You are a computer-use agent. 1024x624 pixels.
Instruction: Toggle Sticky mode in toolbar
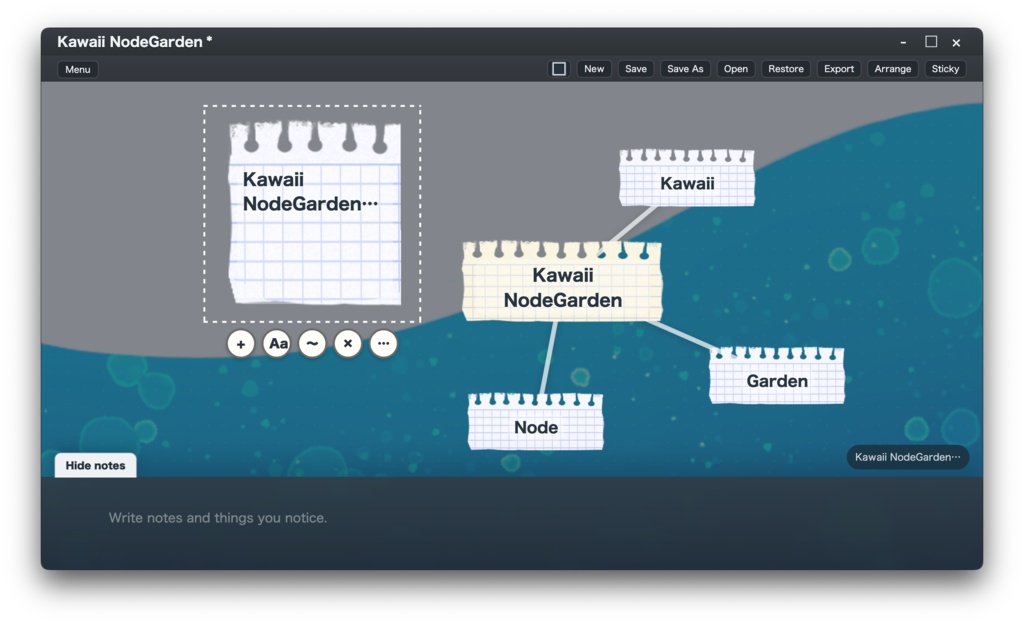[945, 69]
